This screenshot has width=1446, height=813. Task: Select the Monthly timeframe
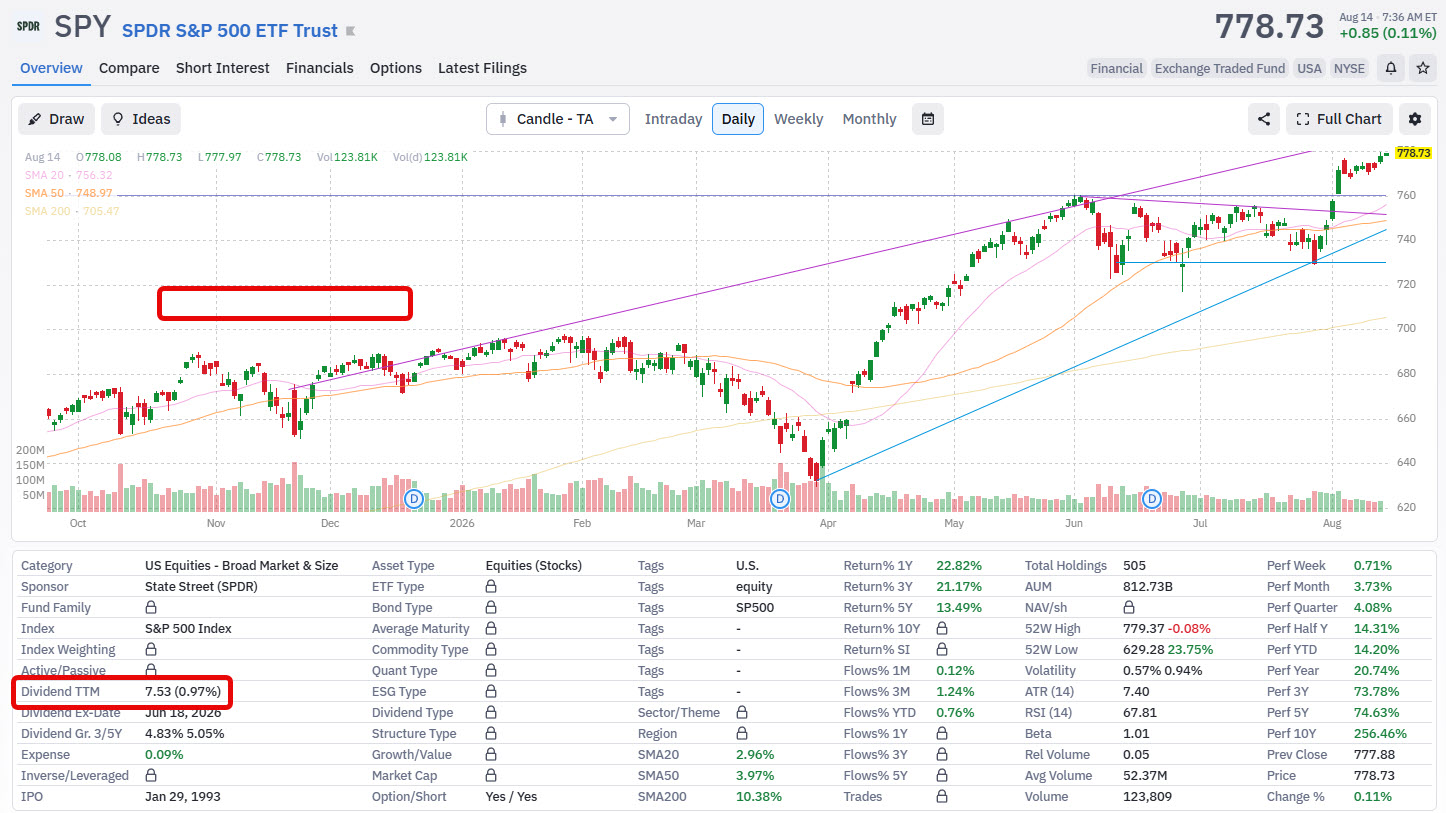click(869, 119)
